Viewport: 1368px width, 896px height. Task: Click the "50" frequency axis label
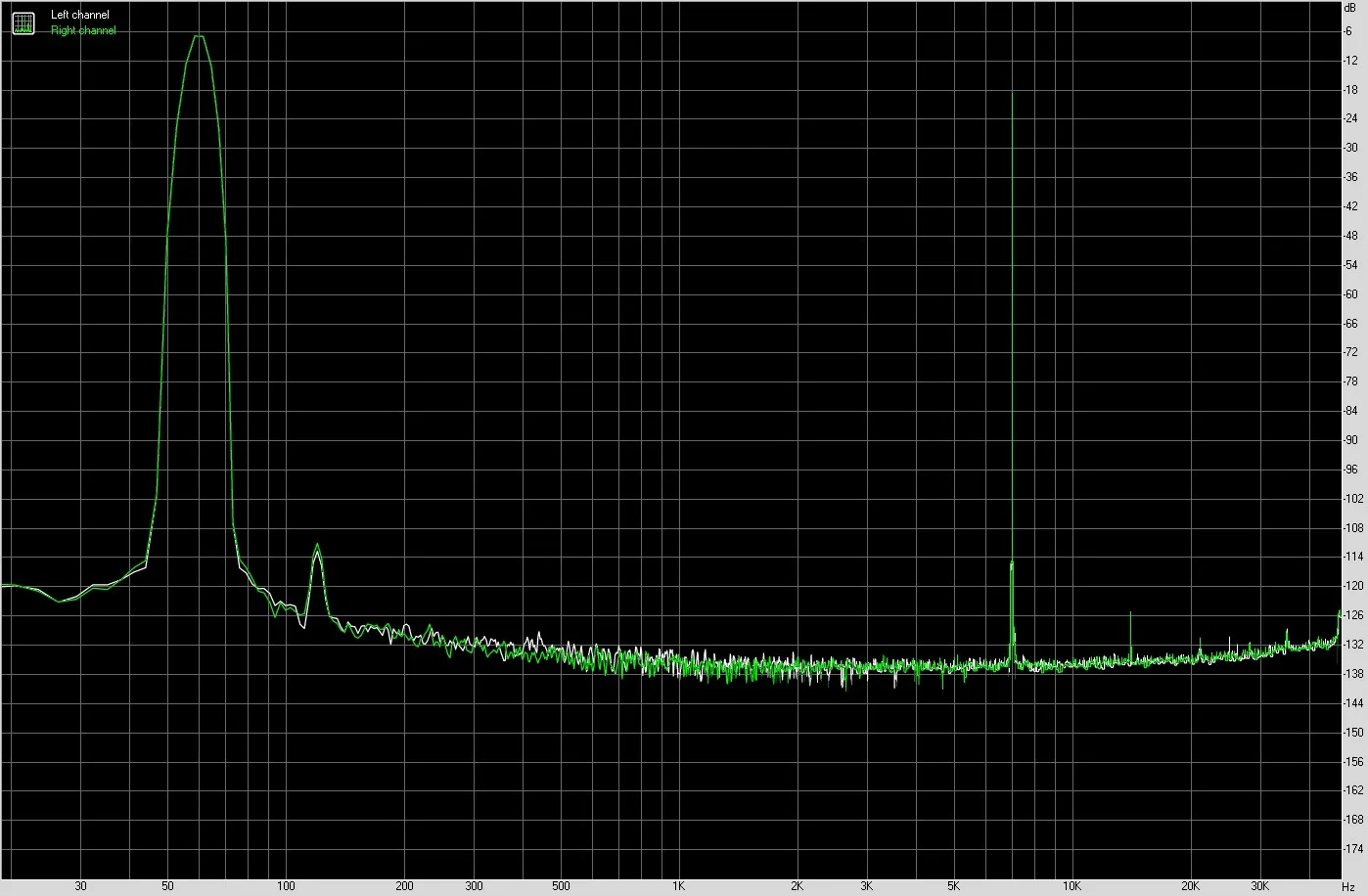tap(167, 886)
